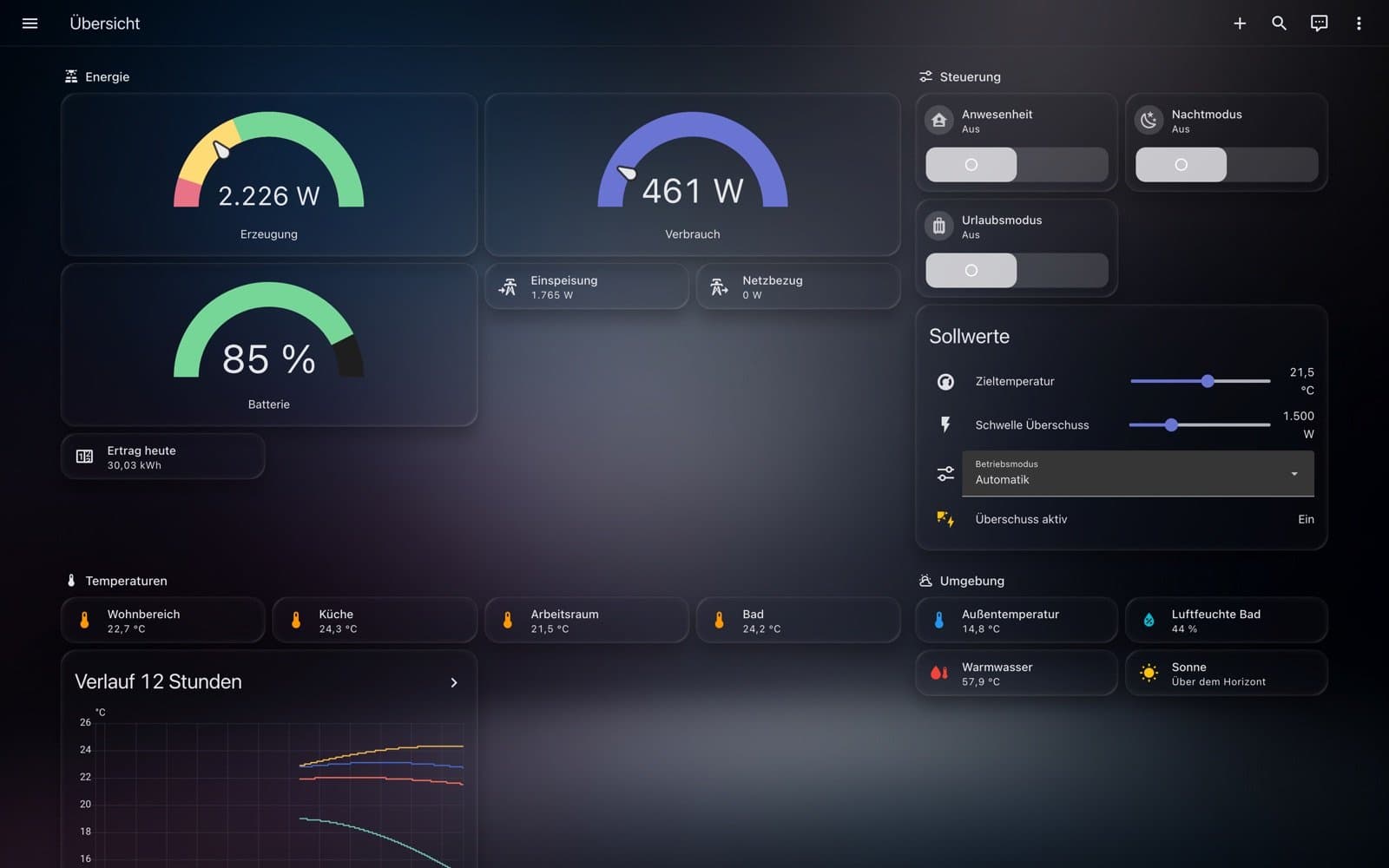Click the Energie section header icon
Viewport: 1389px width, 868px height.
pos(71,76)
